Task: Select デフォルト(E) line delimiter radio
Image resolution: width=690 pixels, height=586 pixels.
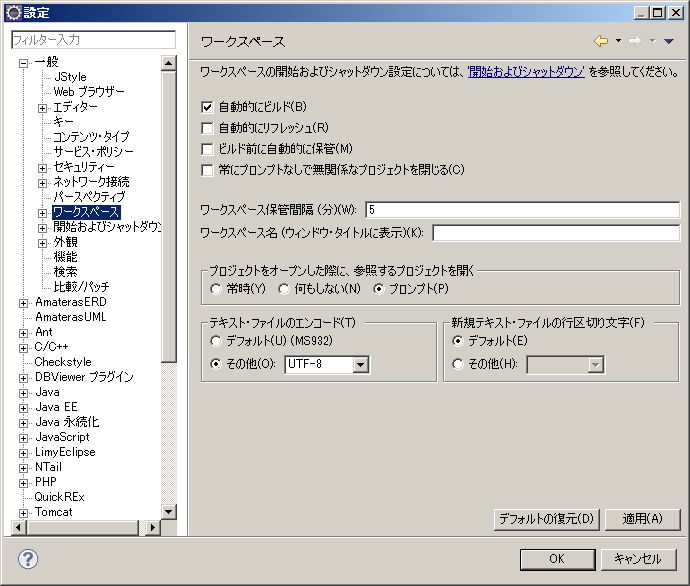Action: (x=458, y=341)
